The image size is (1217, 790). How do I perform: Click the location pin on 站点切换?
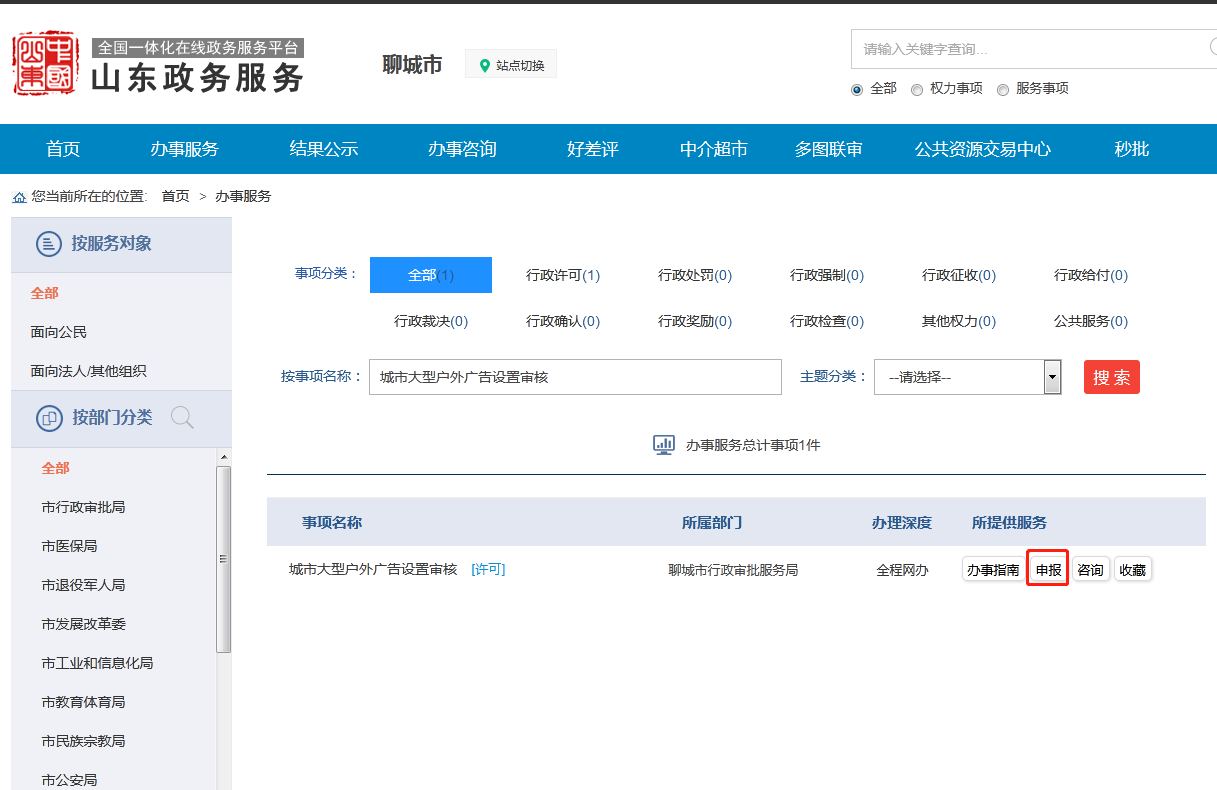click(484, 63)
